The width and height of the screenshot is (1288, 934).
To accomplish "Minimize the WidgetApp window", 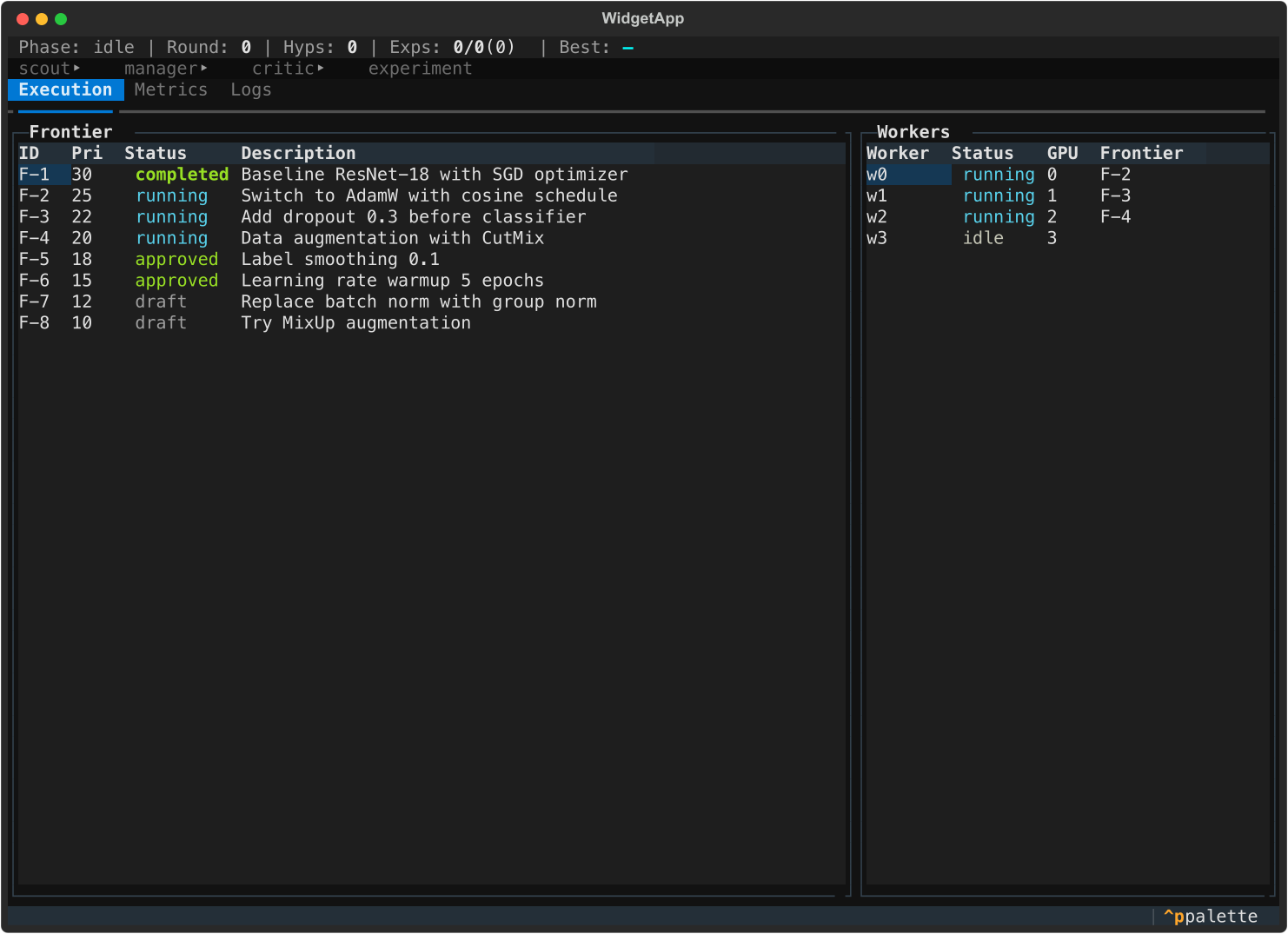I will [x=42, y=19].
